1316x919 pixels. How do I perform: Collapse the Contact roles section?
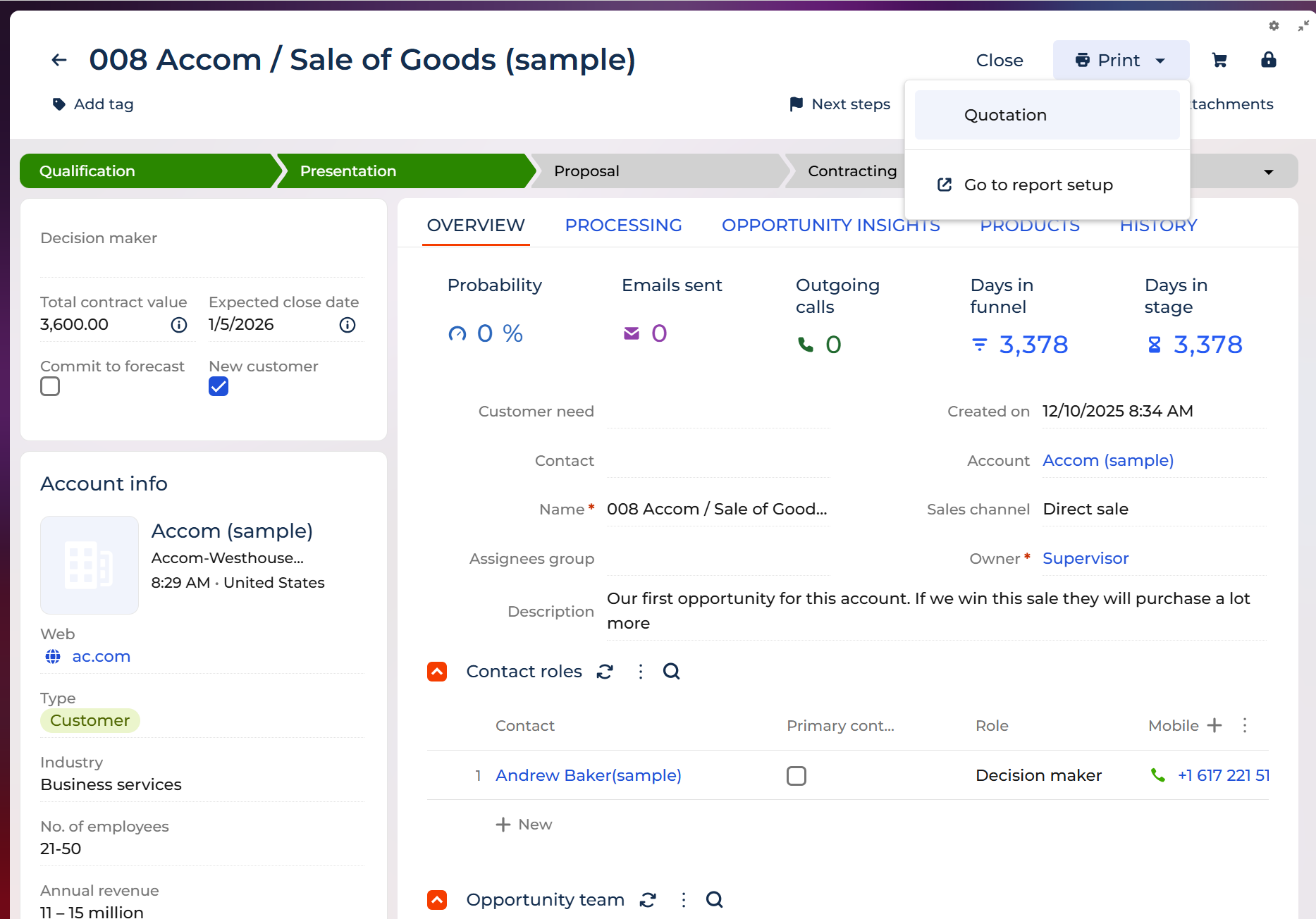tap(437, 672)
